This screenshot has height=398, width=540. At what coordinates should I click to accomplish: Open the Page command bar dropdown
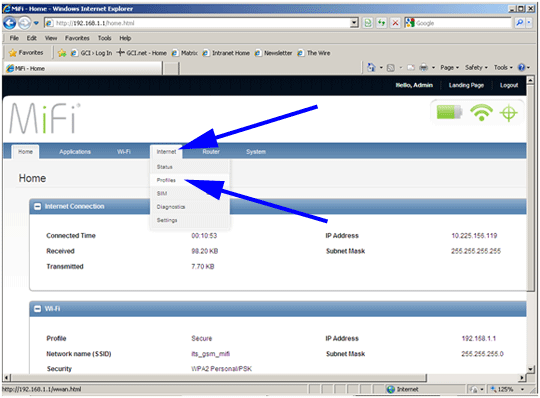[449, 67]
